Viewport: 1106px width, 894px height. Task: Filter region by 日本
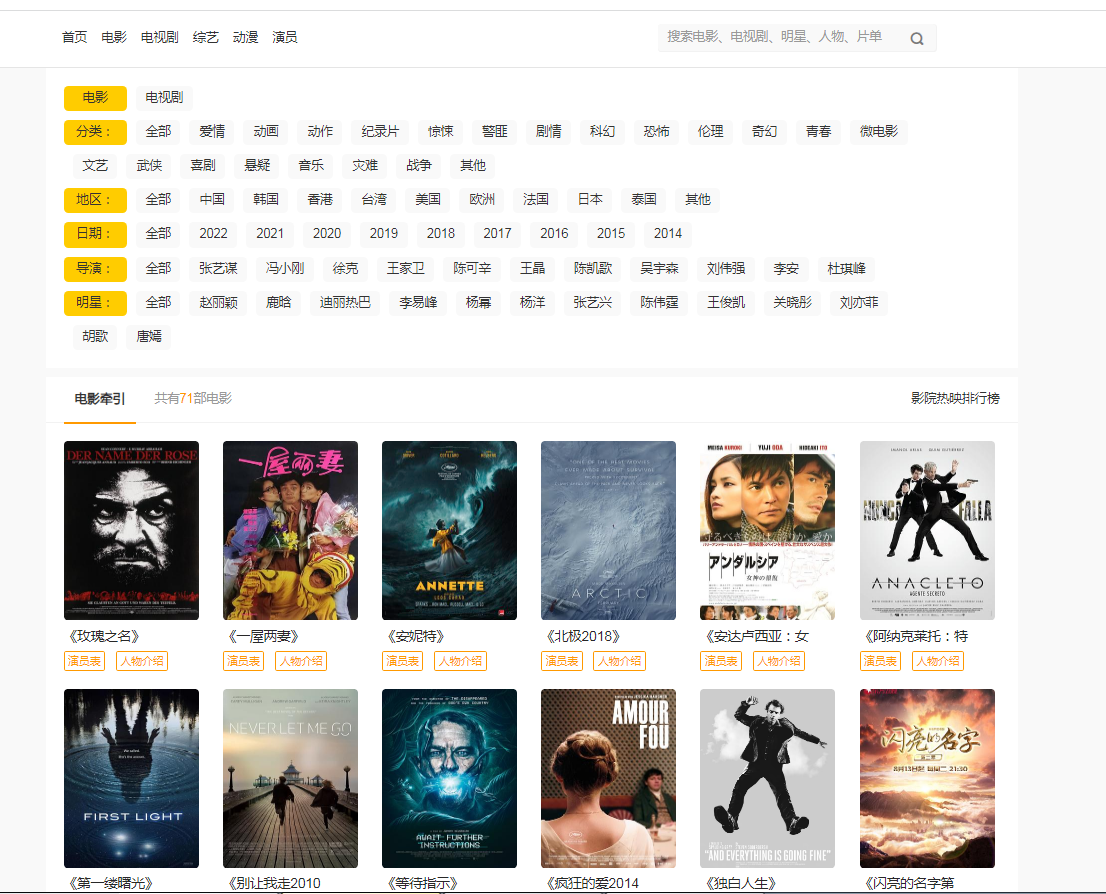(590, 200)
